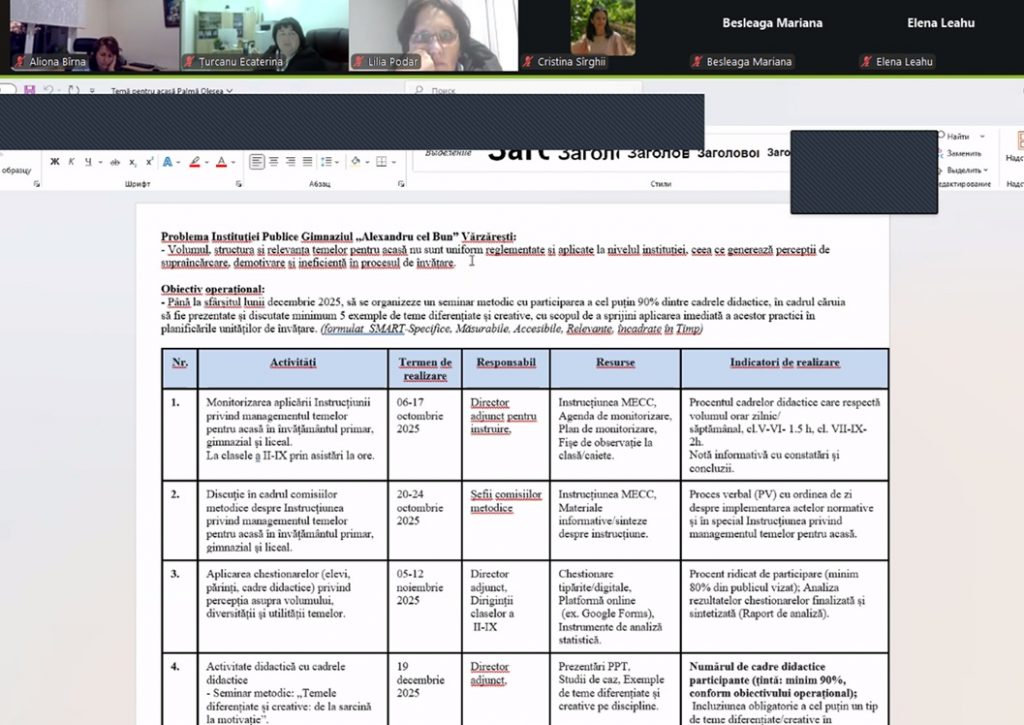Click Найти (Find) button

[x=957, y=136]
